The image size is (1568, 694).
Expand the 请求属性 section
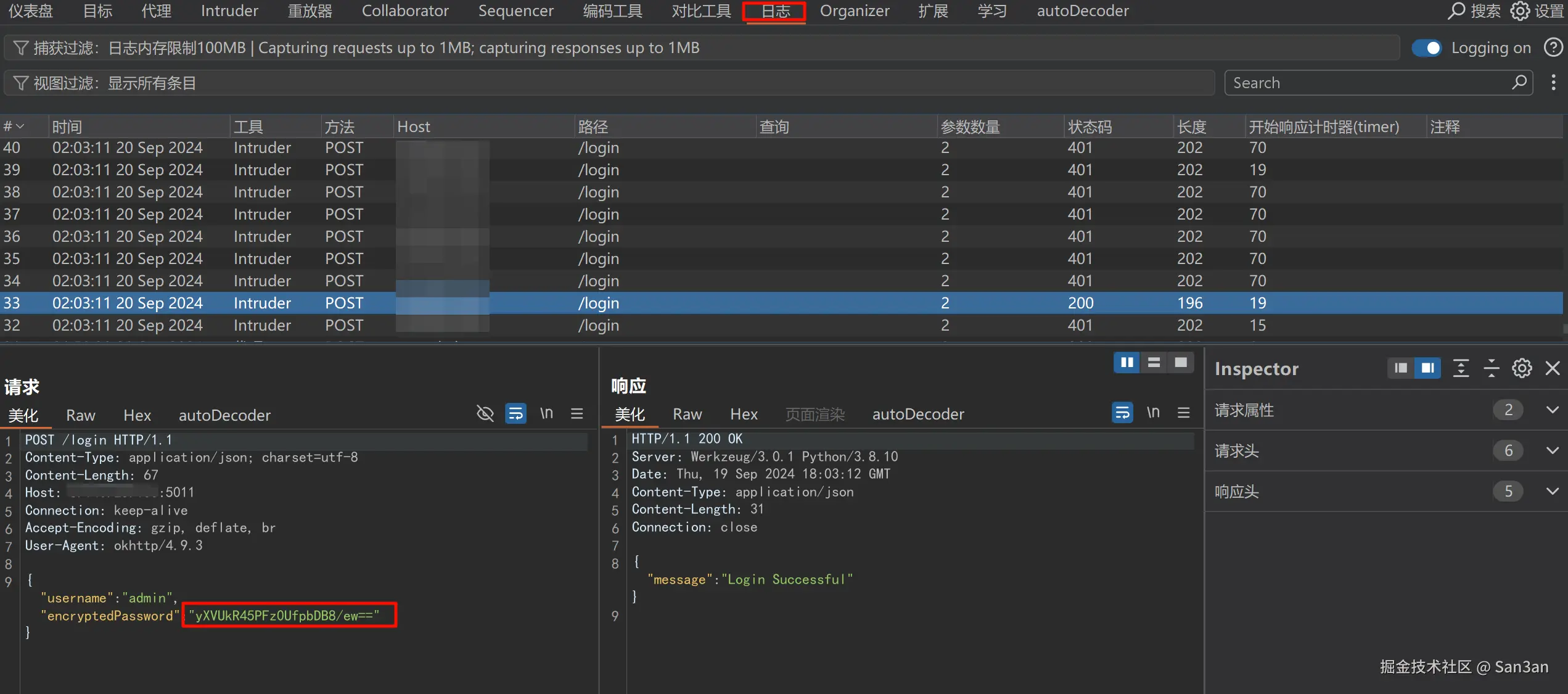pos(1552,410)
